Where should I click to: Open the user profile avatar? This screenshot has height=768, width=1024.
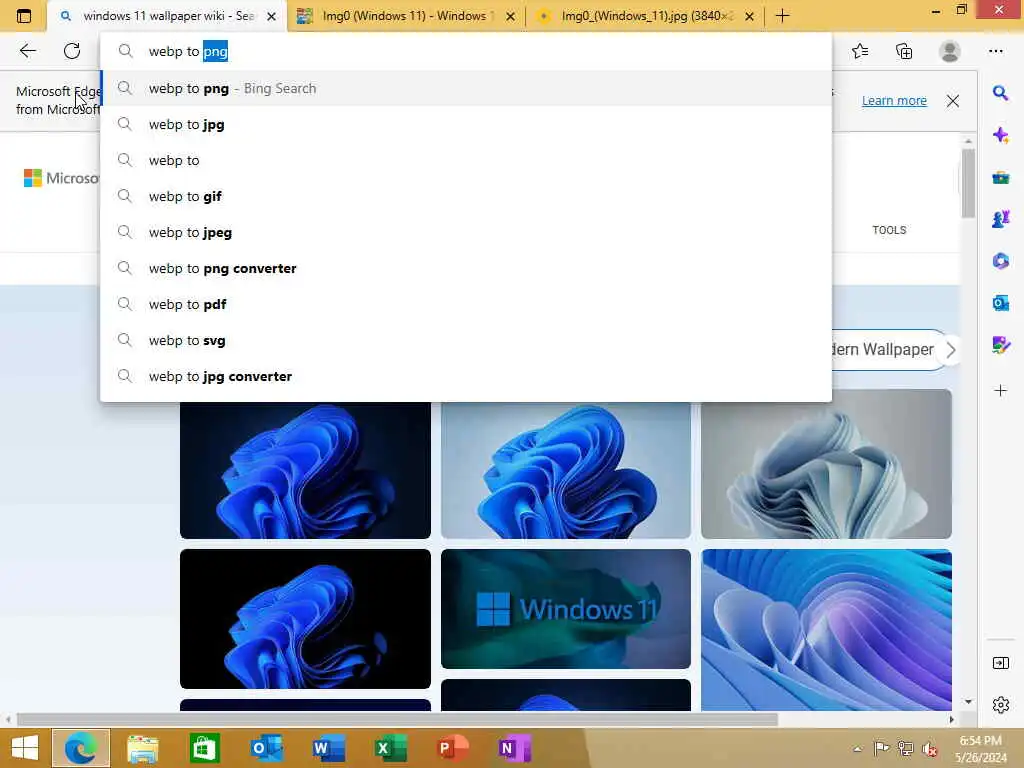(x=950, y=51)
